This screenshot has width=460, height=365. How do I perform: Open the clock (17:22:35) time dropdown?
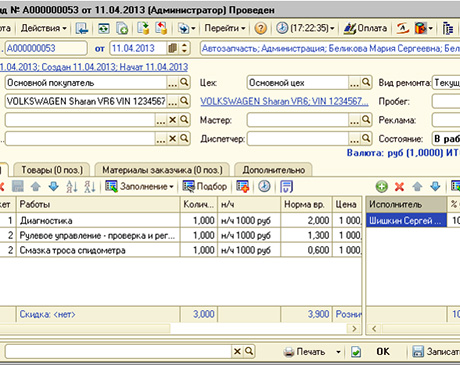pos(305,28)
